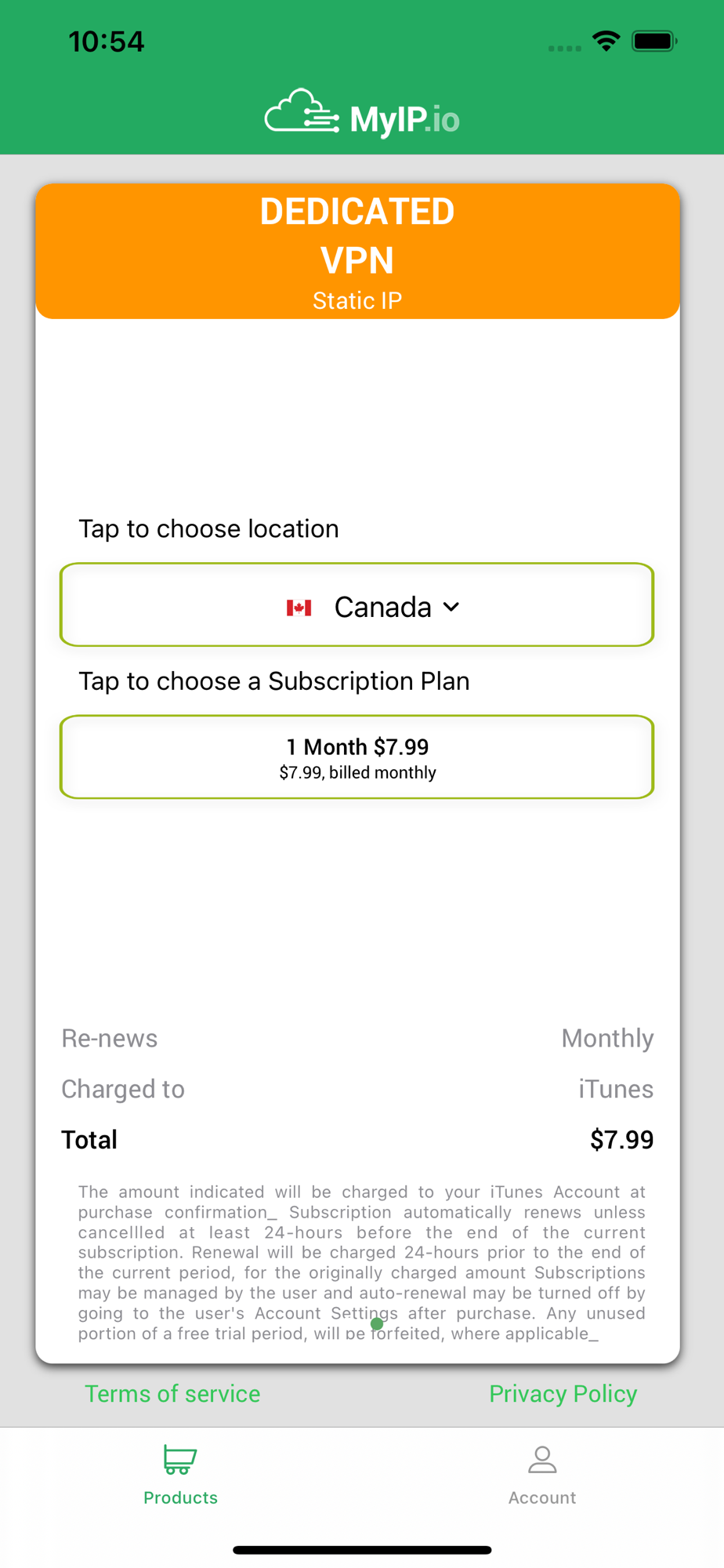Tap the person Account icon
Viewport: 724px width, 1568px height.
click(542, 1460)
